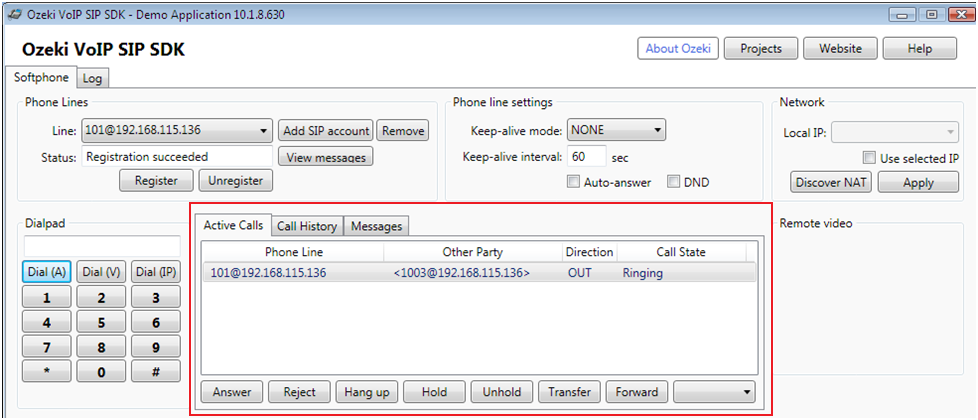Click Discover NAT
The width and height of the screenshot is (978, 420).
pyautogui.click(x=832, y=182)
